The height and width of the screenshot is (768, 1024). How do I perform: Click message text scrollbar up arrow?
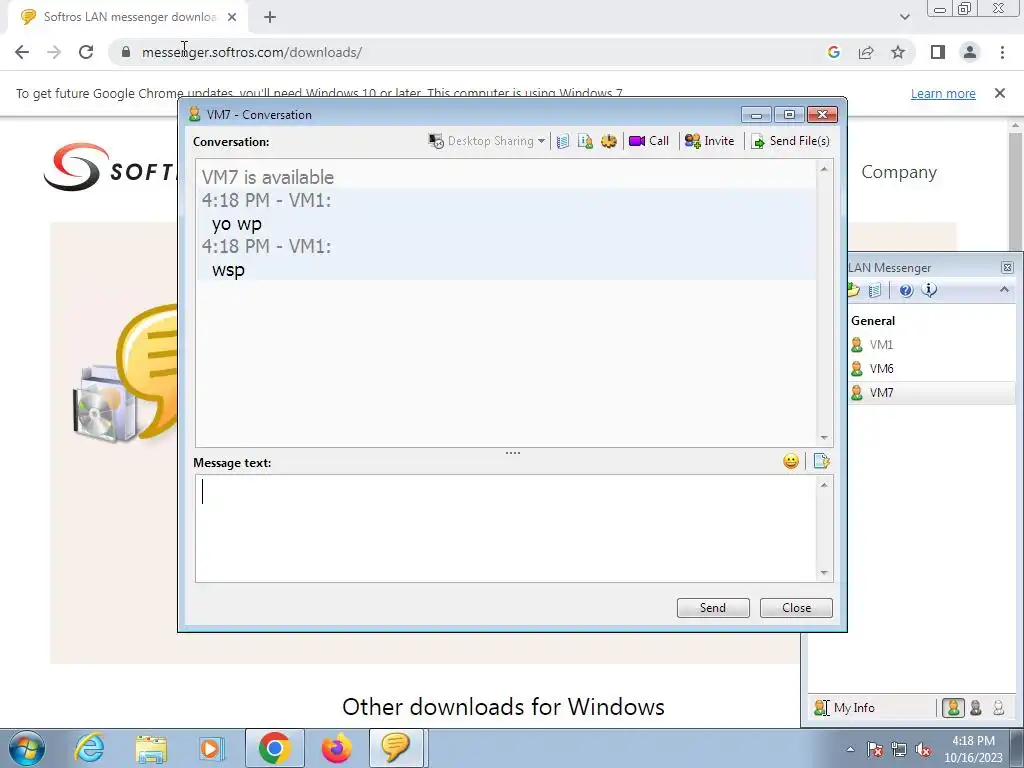824,485
